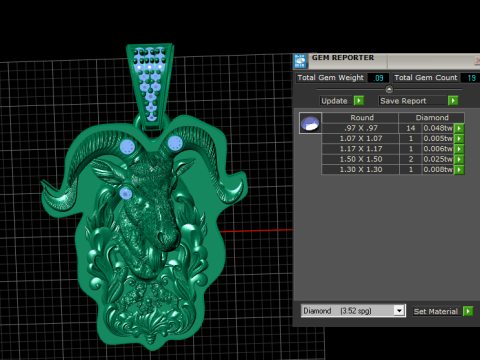Select the 1.07 X 1.07 size cell
Screen dimensions: 480x360
361,139
